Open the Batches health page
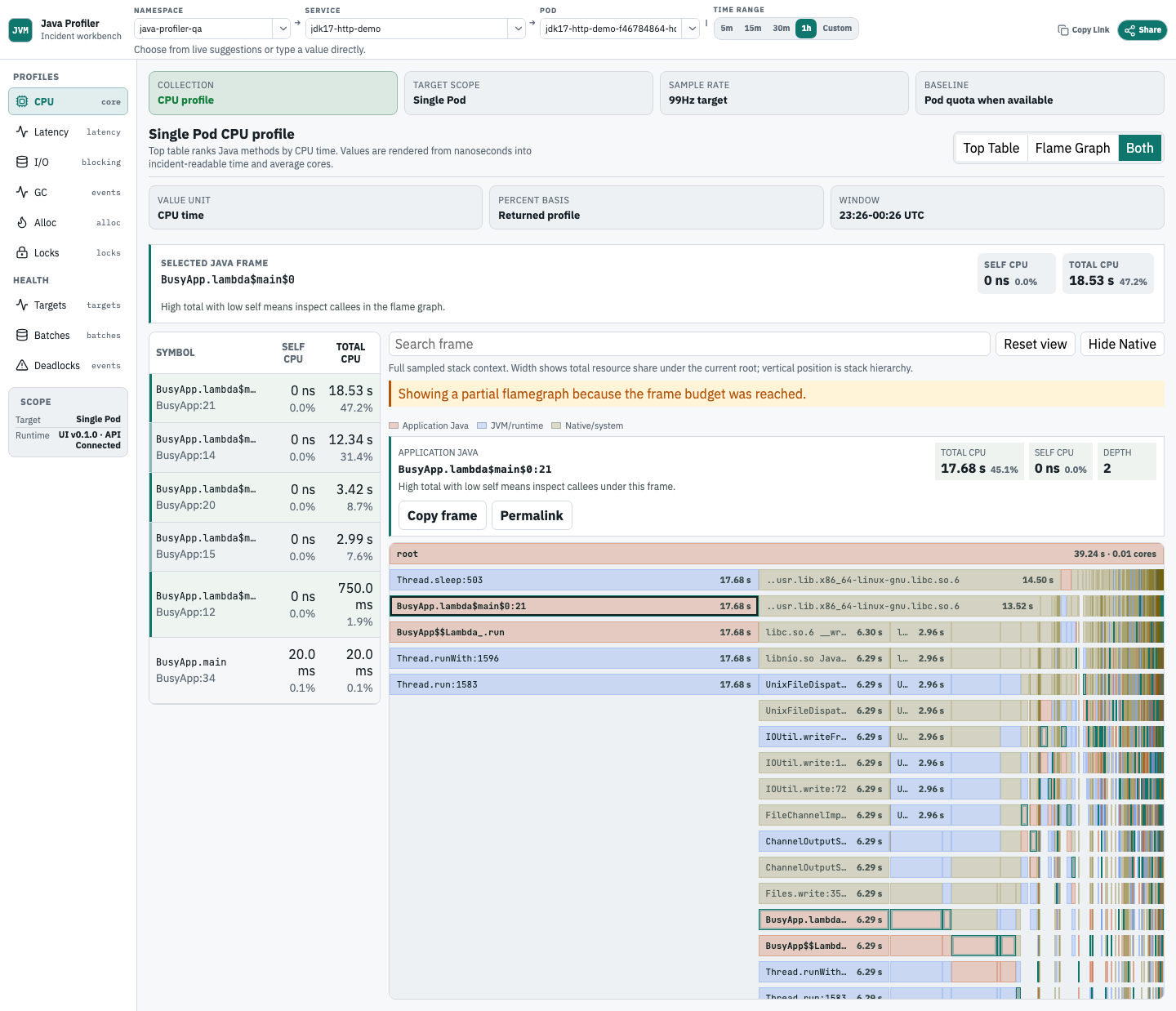The width and height of the screenshot is (1176, 1011). (x=68, y=336)
